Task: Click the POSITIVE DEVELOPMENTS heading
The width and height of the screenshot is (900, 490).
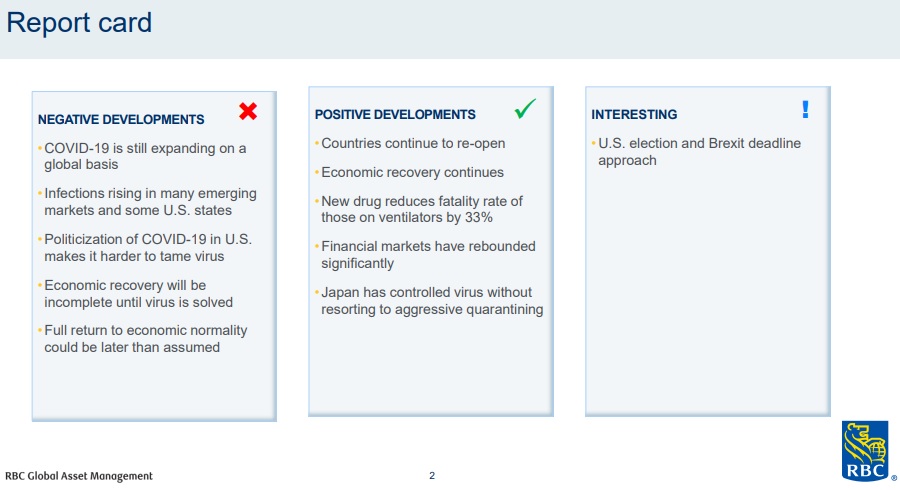Action: coord(395,115)
